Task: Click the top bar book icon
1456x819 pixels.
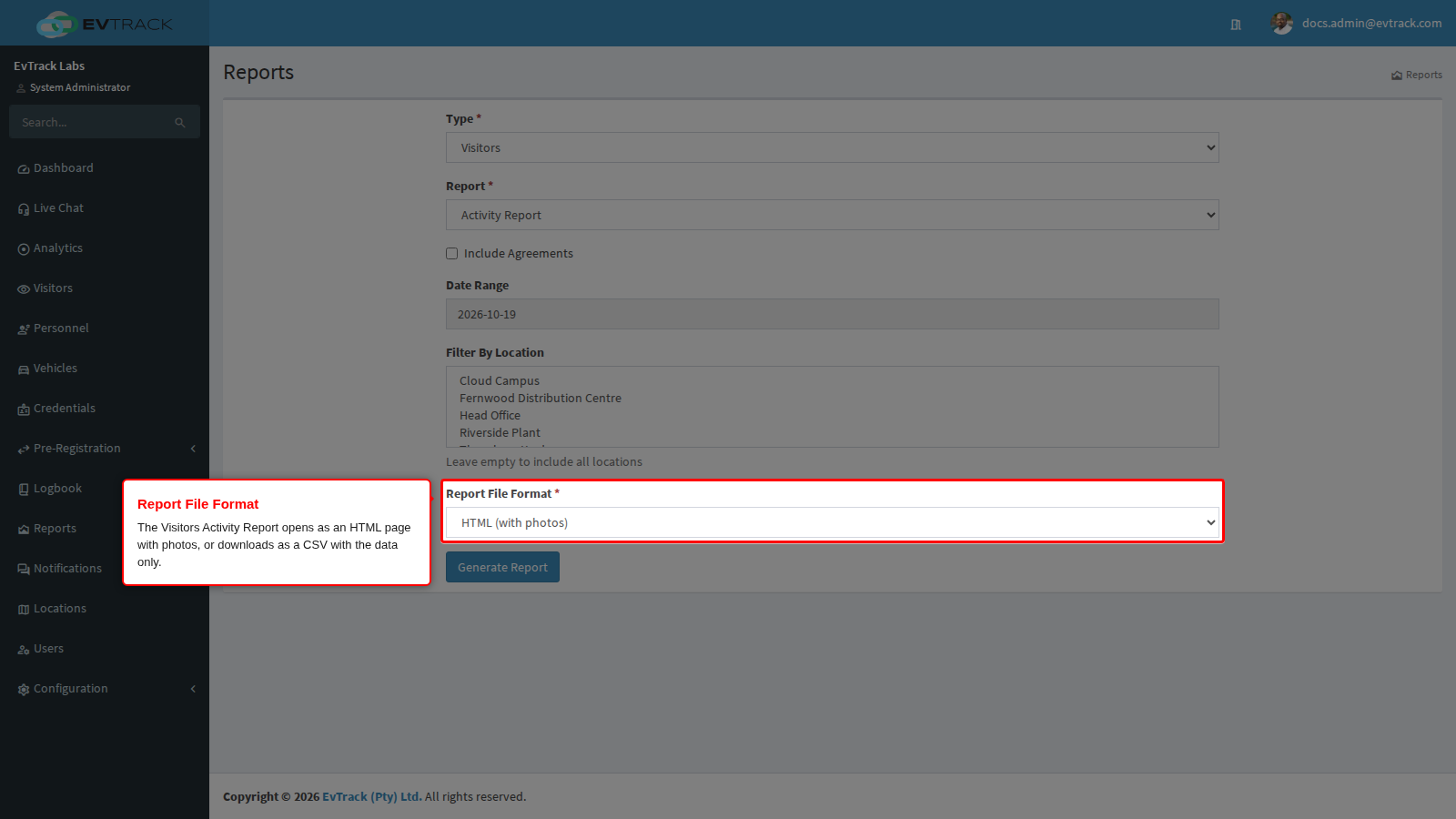Action: [1236, 25]
